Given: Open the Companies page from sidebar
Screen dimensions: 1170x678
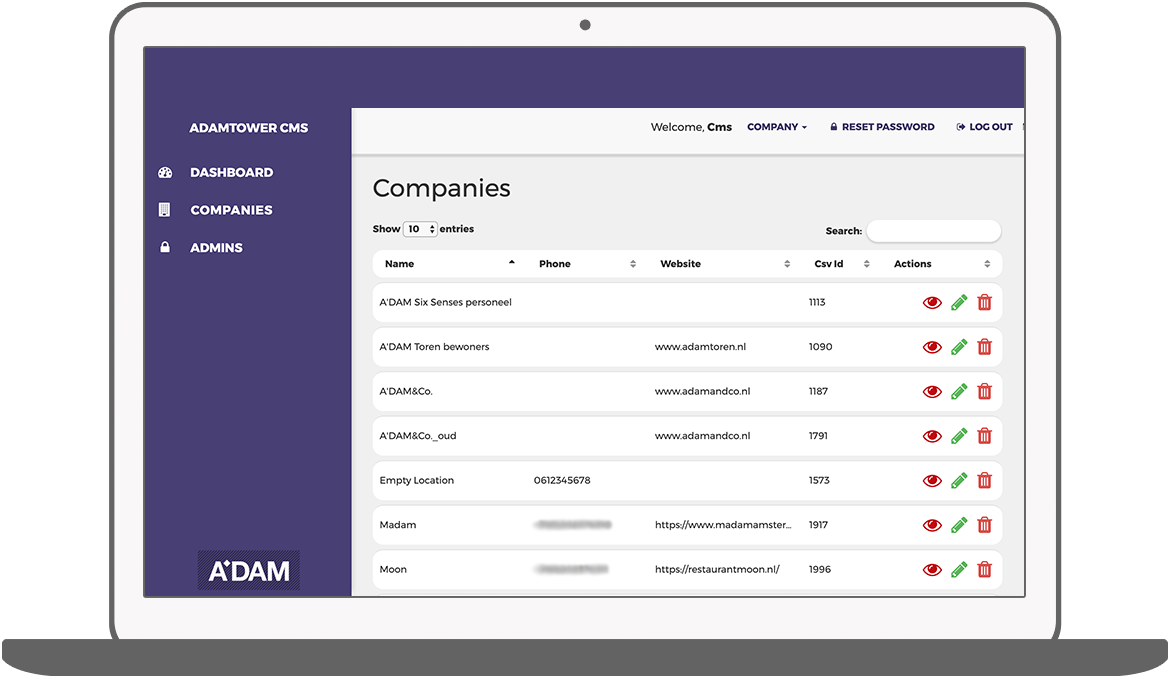Looking at the screenshot, I should pyautogui.click(x=231, y=210).
